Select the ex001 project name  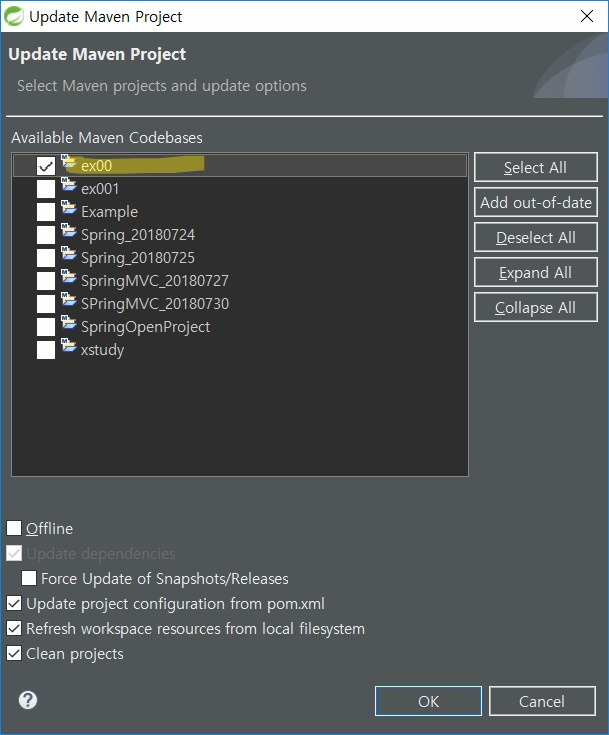[x=100, y=189]
